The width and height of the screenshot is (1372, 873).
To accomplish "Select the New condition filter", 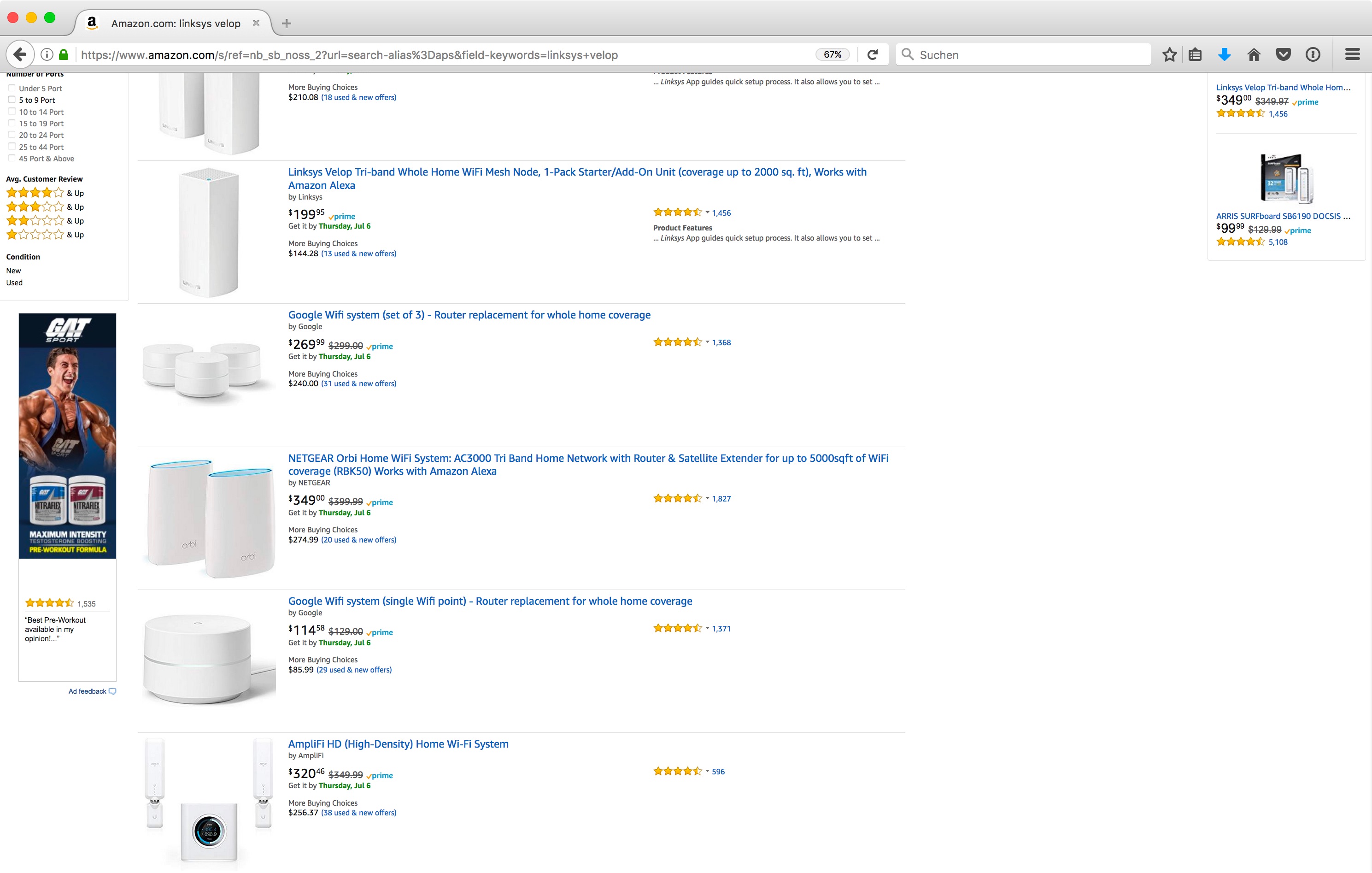I will 14,271.
